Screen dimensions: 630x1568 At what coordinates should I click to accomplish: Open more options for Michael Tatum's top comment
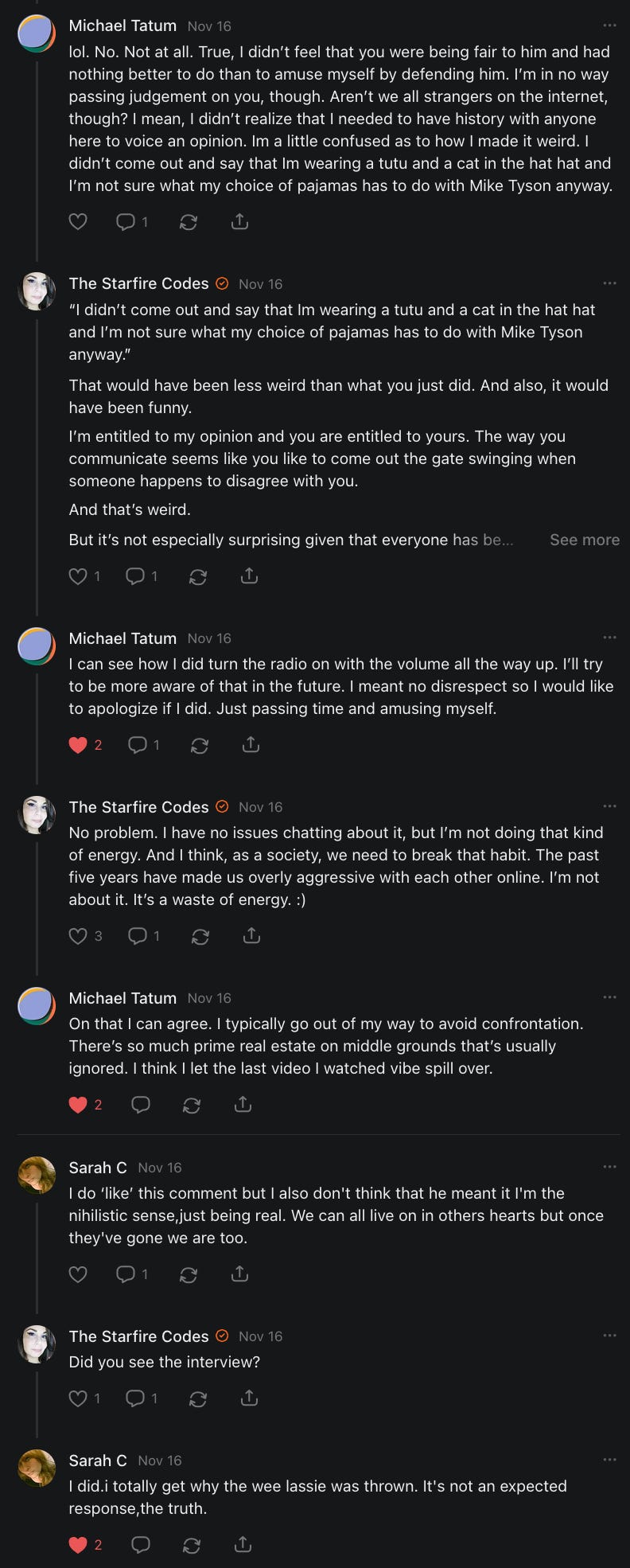[x=609, y=25]
